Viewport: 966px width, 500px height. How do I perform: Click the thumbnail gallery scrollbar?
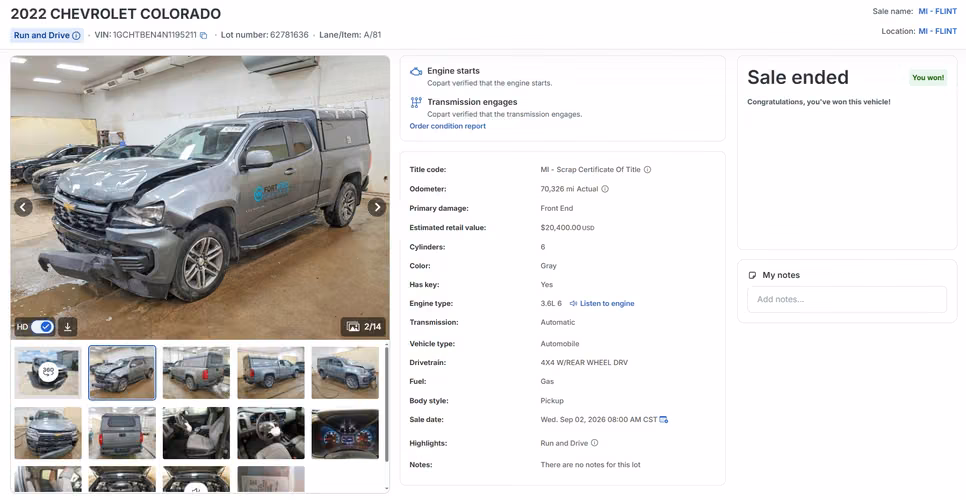[386, 404]
